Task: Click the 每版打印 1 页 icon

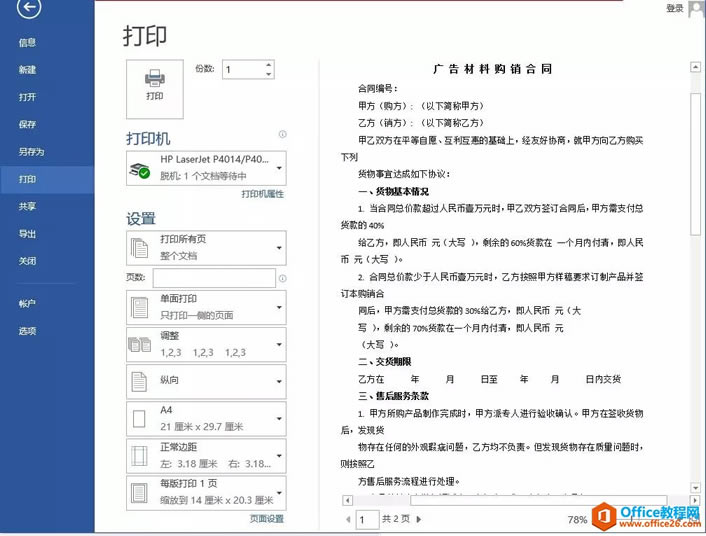Action: (139, 493)
